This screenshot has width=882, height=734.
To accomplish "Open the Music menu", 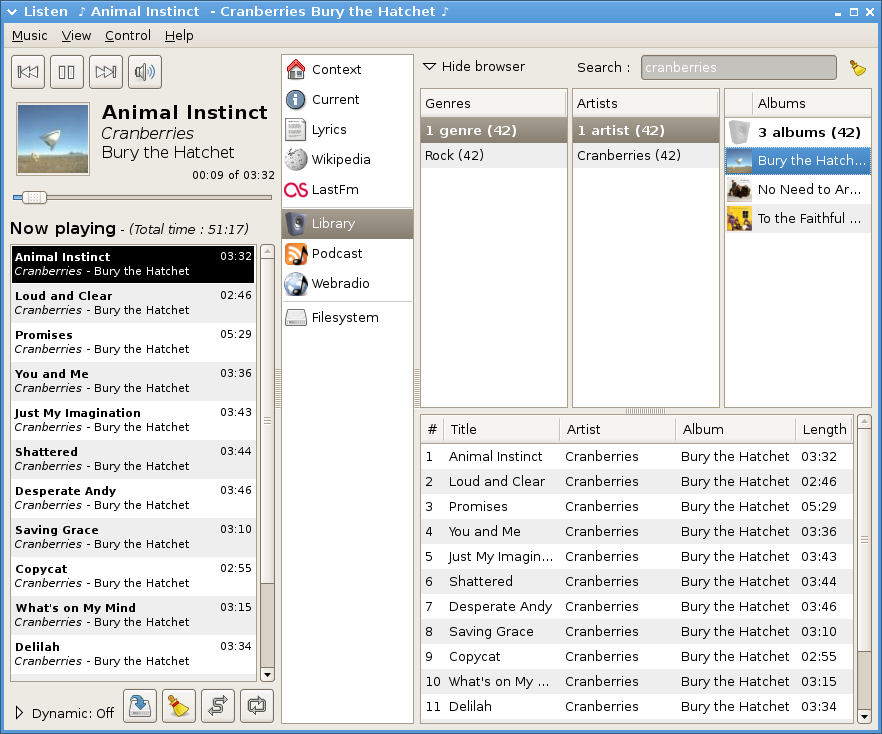I will 30,35.
